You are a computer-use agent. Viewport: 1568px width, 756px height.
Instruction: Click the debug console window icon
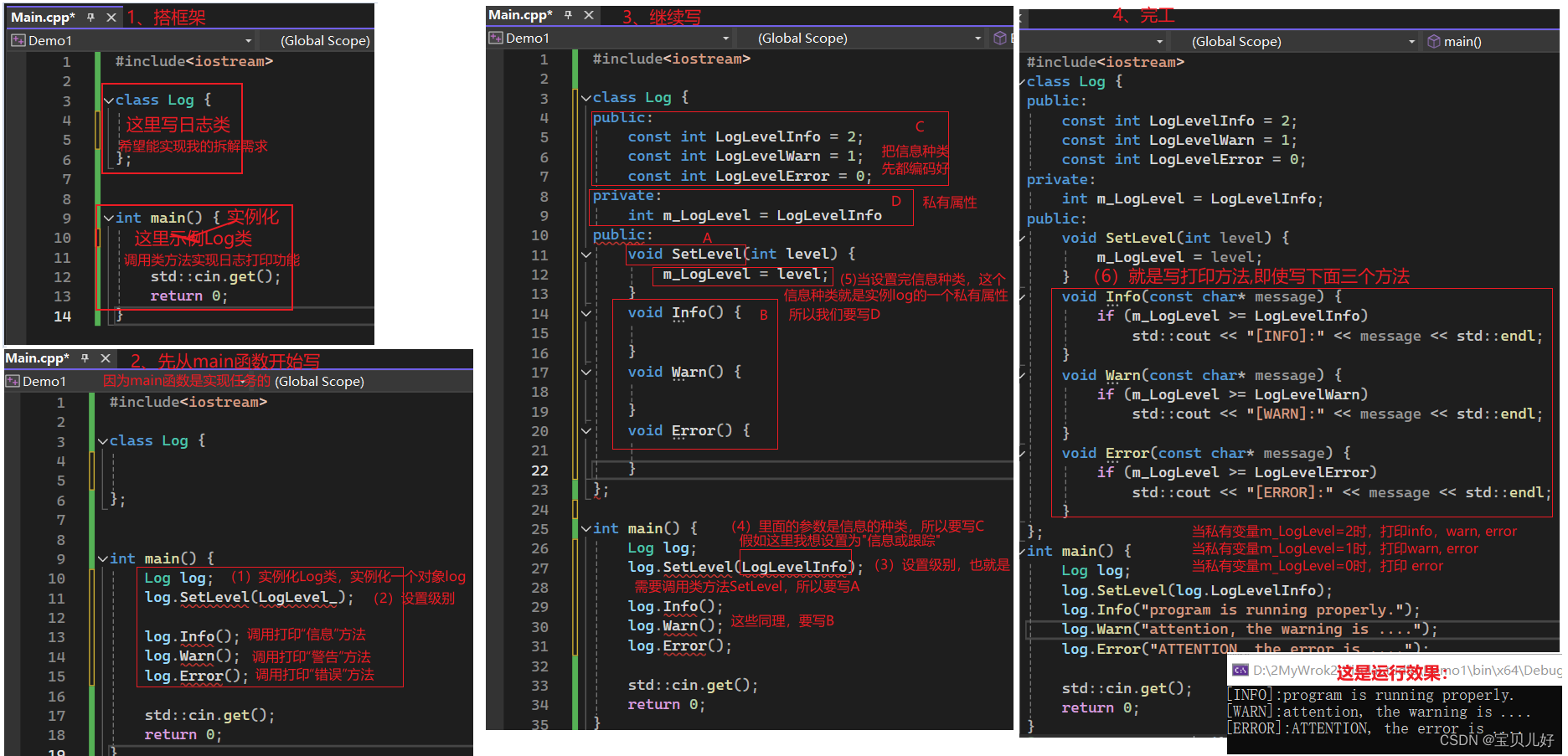coord(1240,670)
